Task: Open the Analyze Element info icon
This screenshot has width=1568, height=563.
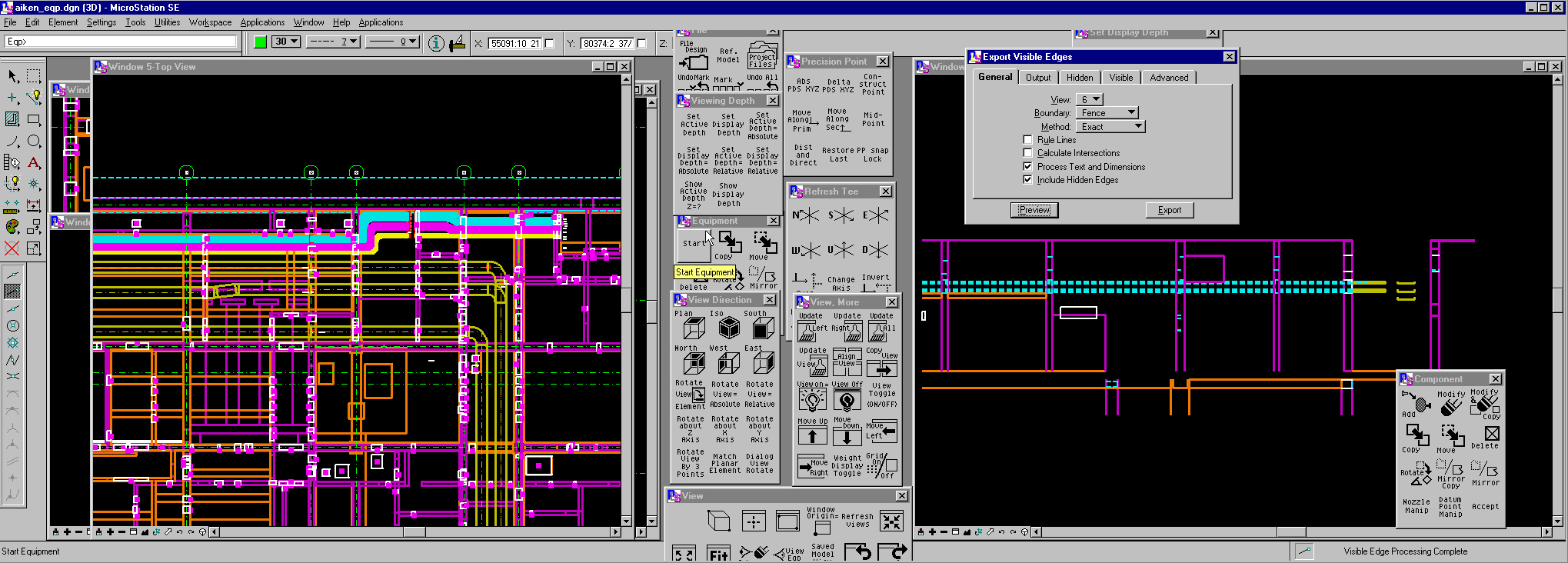Action: pos(436,43)
